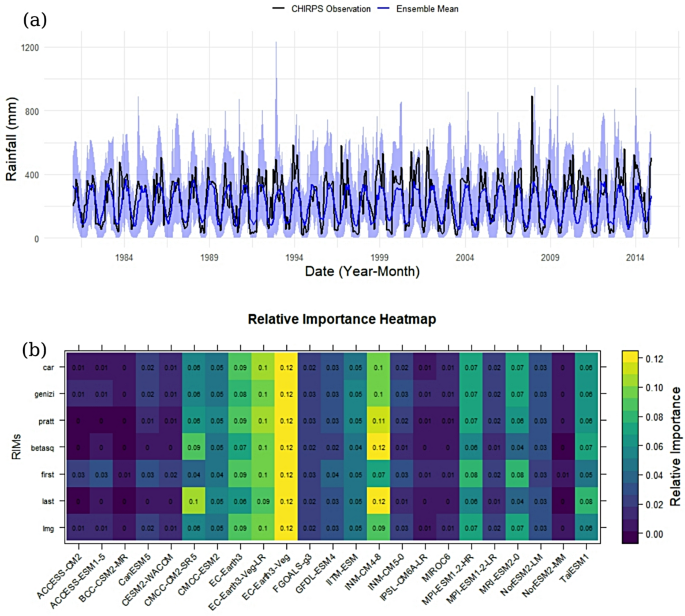
Task: Click the 1999 tick on date axis
Action: coord(380,257)
